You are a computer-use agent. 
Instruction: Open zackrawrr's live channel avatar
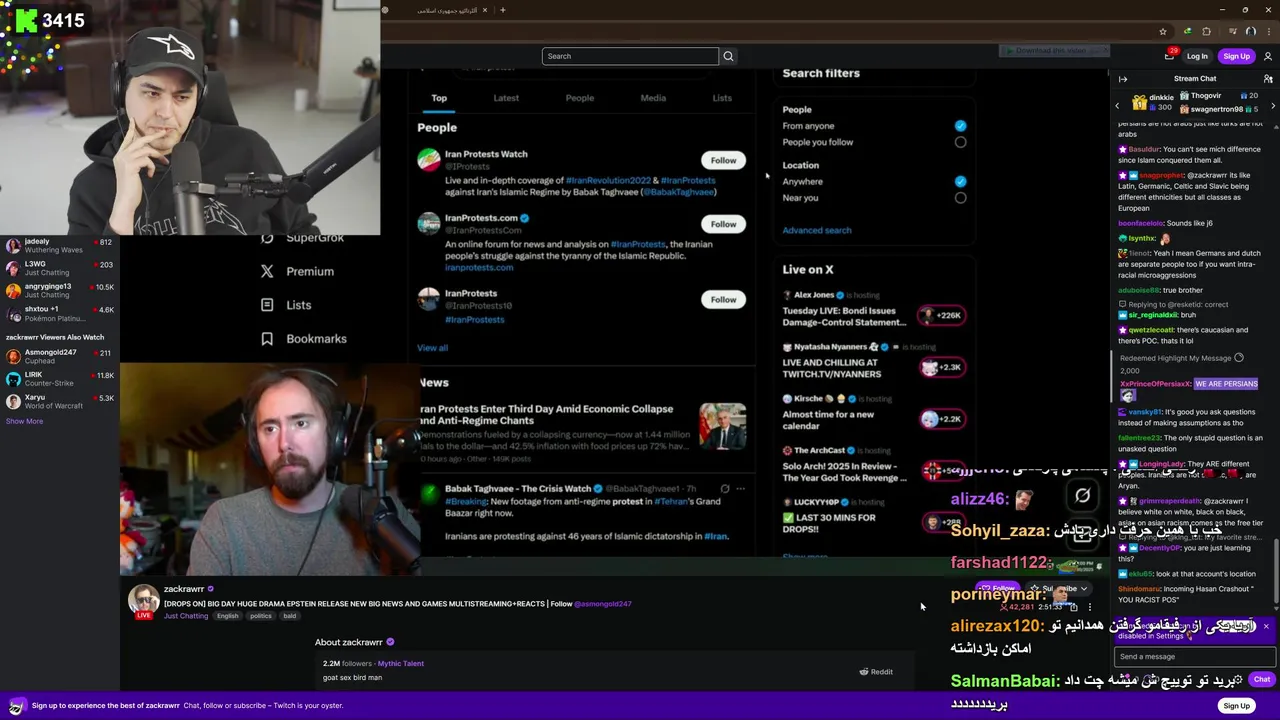[x=143, y=600]
